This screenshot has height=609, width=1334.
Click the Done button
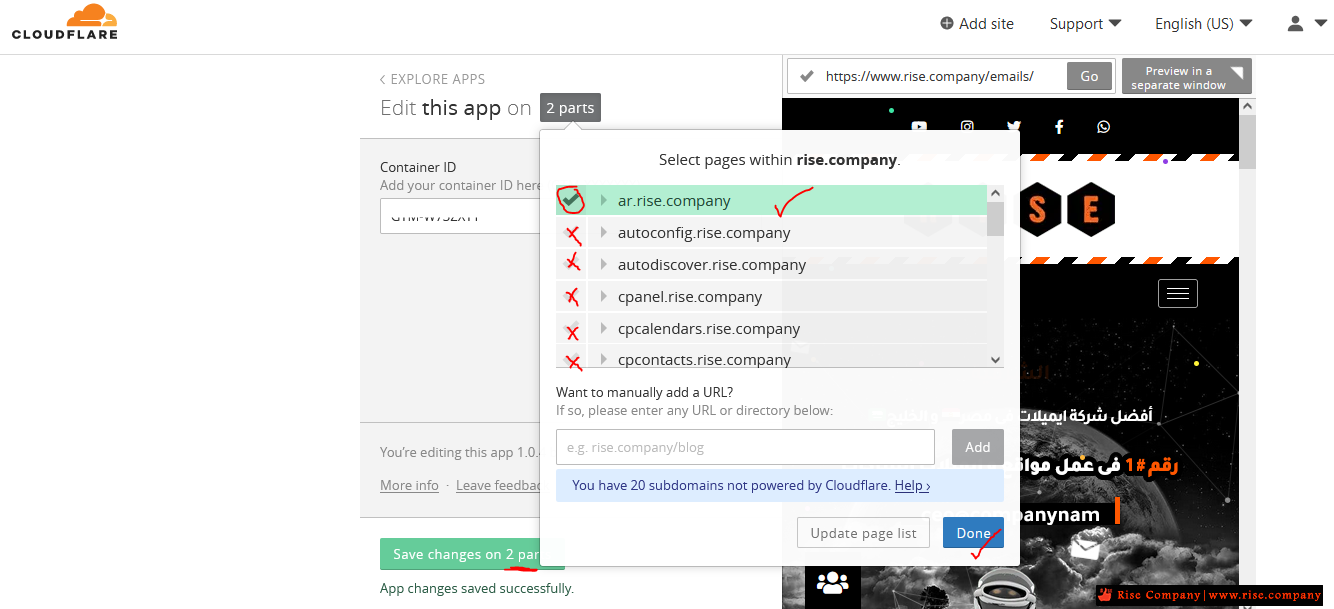pos(973,533)
